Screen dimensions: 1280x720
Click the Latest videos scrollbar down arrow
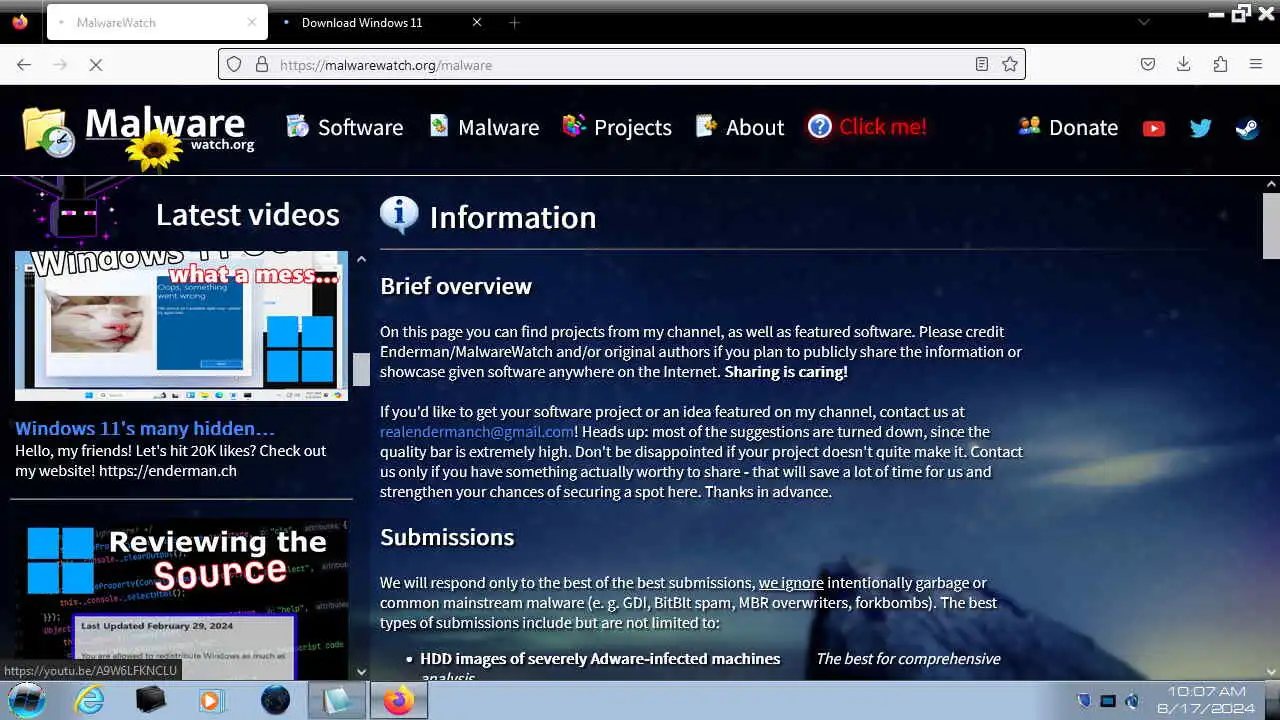point(361,673)
